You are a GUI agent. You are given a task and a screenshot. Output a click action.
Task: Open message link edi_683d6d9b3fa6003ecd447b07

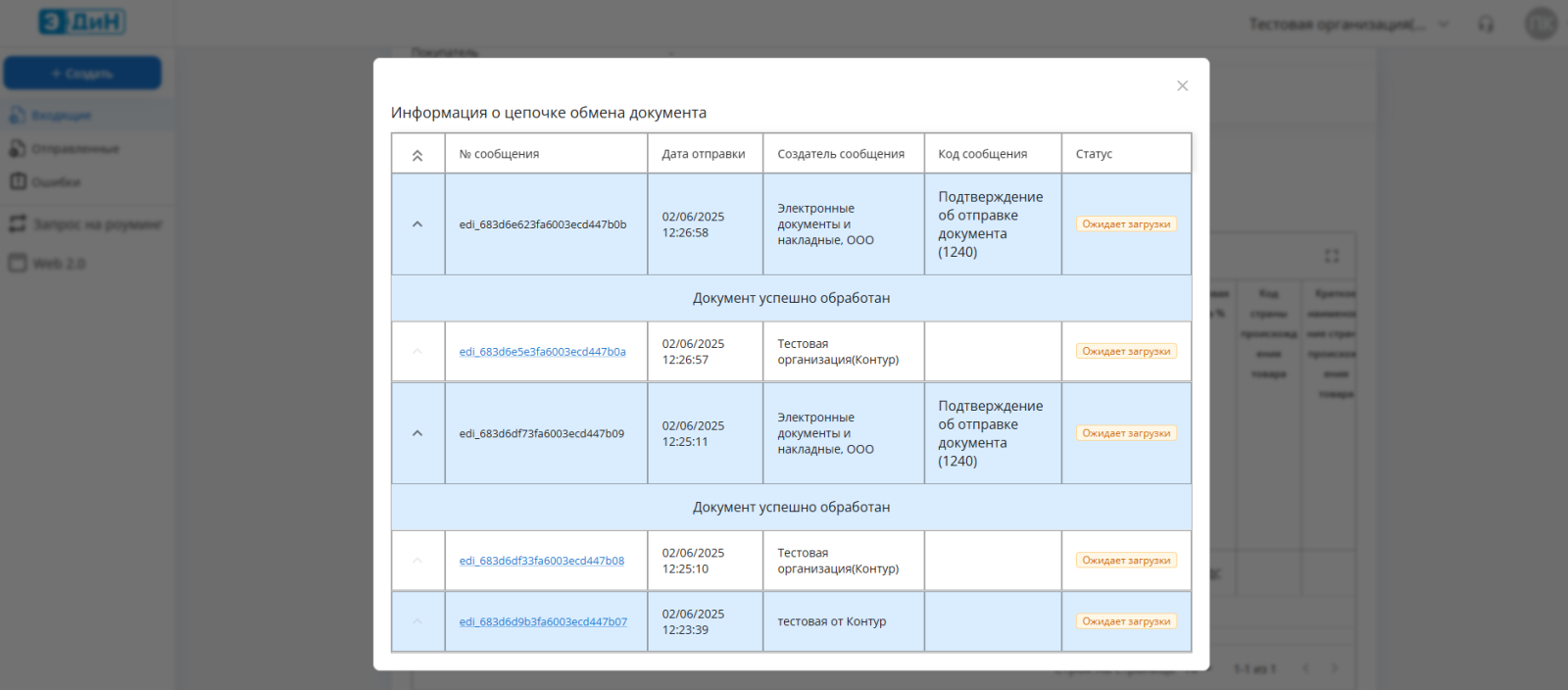543,621
